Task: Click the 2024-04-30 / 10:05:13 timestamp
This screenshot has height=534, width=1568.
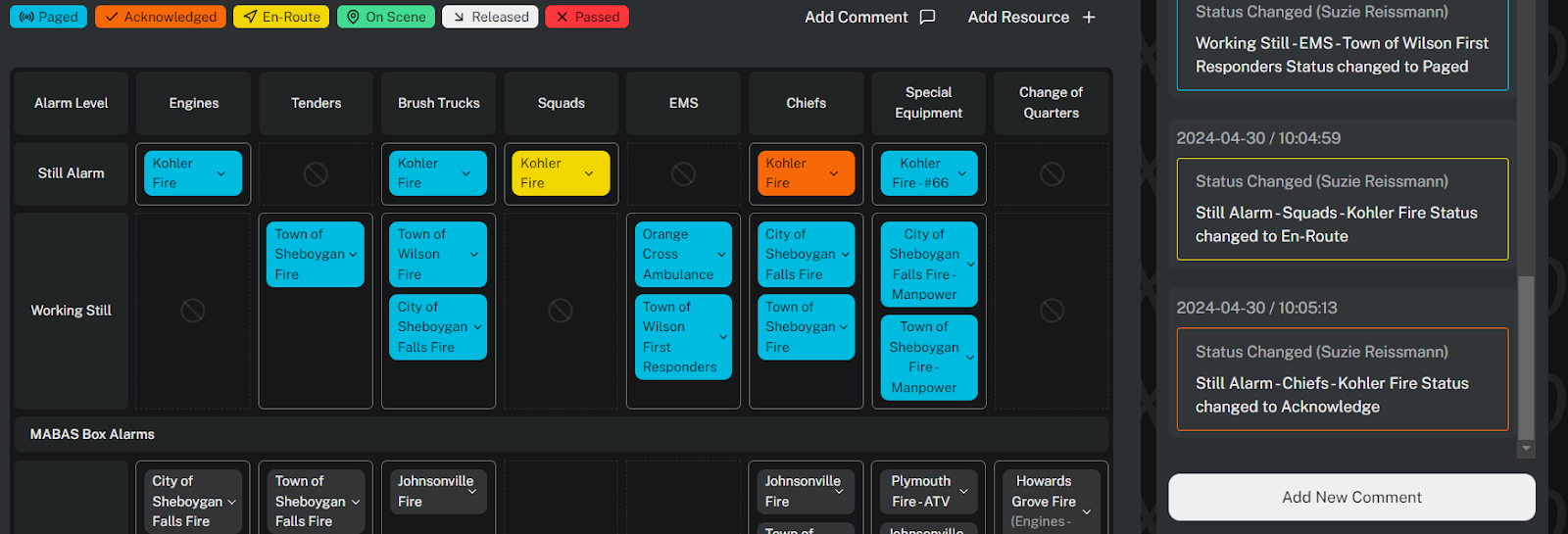Action: (x=1256, y=308)
